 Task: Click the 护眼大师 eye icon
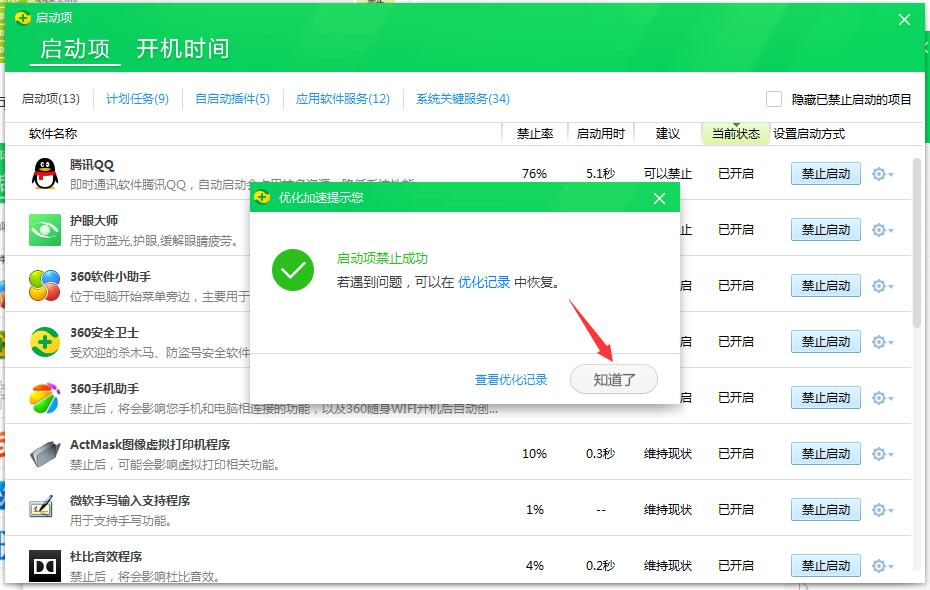(x=45, y=230)
